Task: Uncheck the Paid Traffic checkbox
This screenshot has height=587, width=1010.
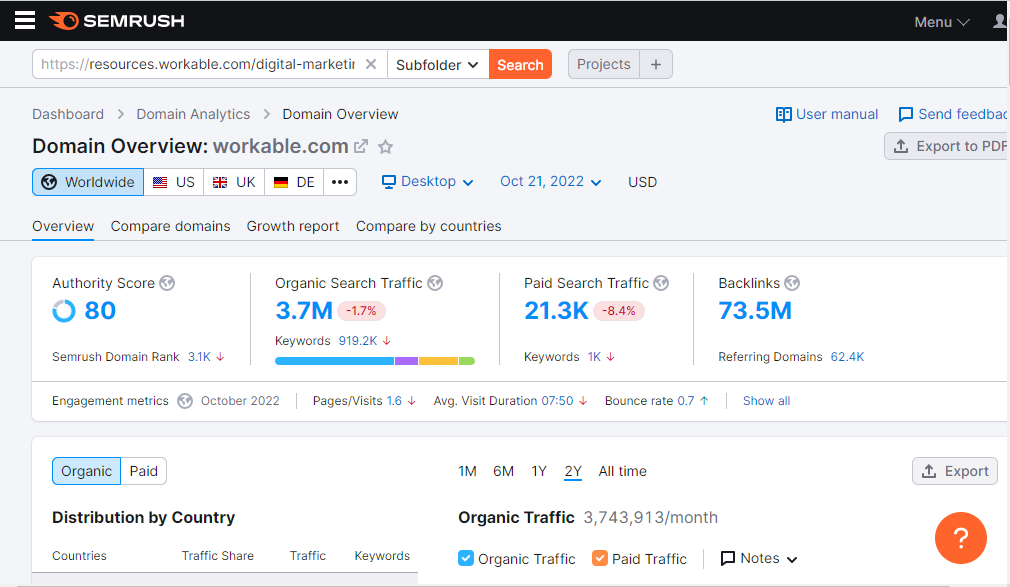Action: point(600,559)
